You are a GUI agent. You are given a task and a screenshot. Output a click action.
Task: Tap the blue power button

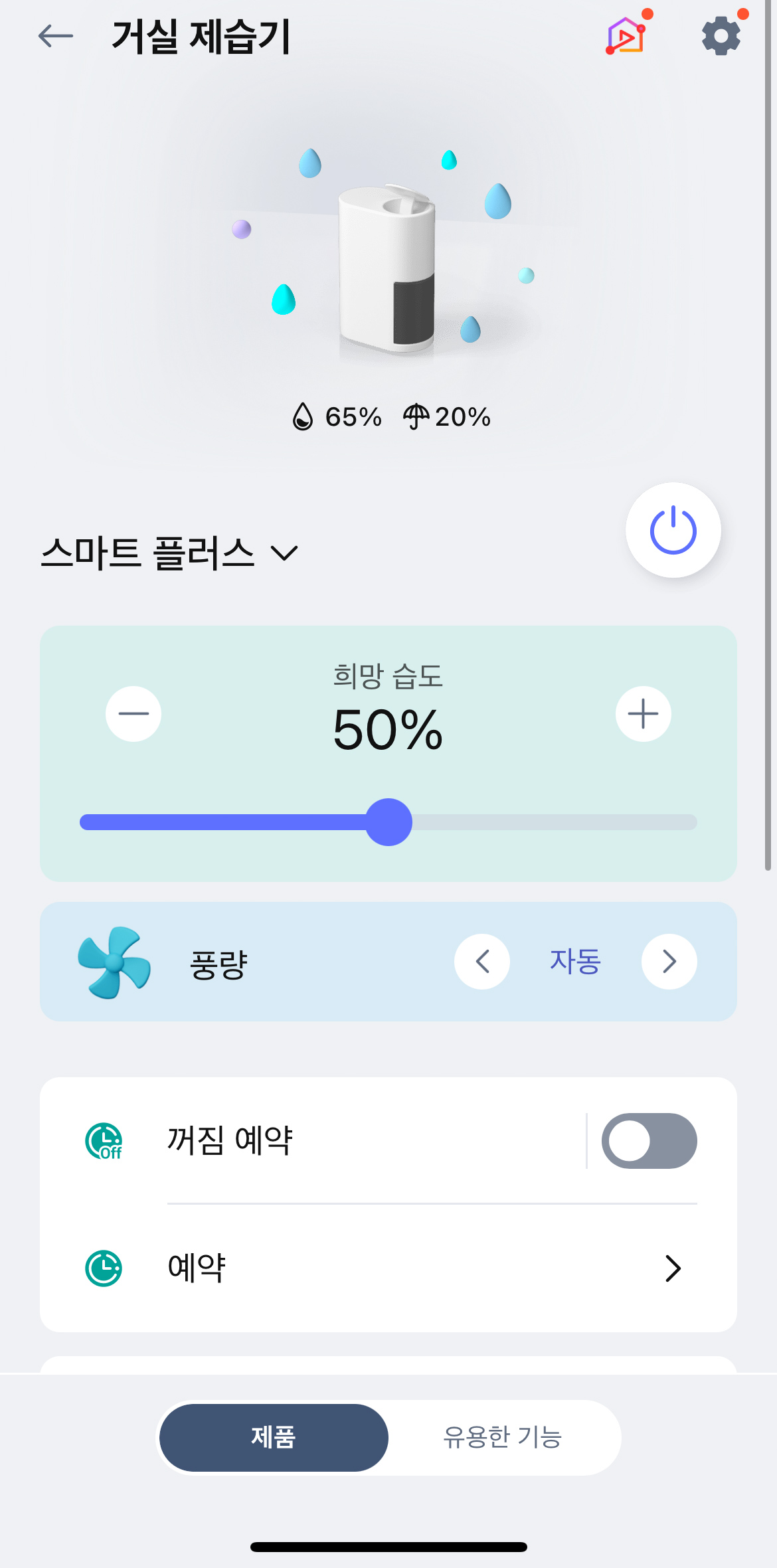pos(673,530)
